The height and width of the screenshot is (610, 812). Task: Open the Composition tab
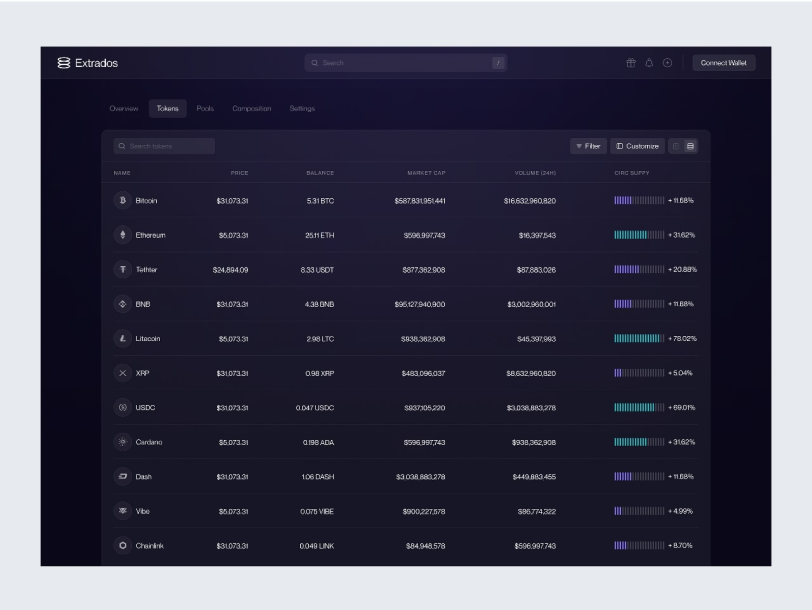pyautogui.click(x=254, y=107)
